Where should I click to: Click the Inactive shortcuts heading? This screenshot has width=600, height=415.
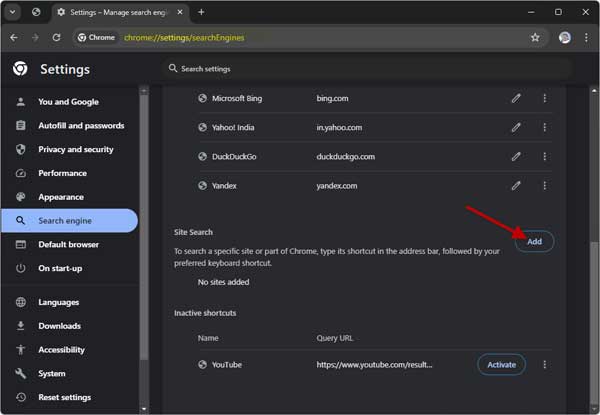point(205,313)
